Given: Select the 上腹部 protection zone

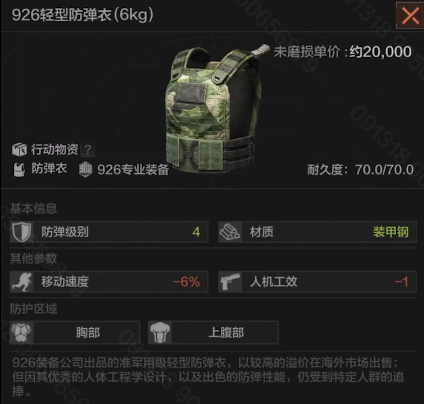Looking at the screenshot, I should pos(213,332).
